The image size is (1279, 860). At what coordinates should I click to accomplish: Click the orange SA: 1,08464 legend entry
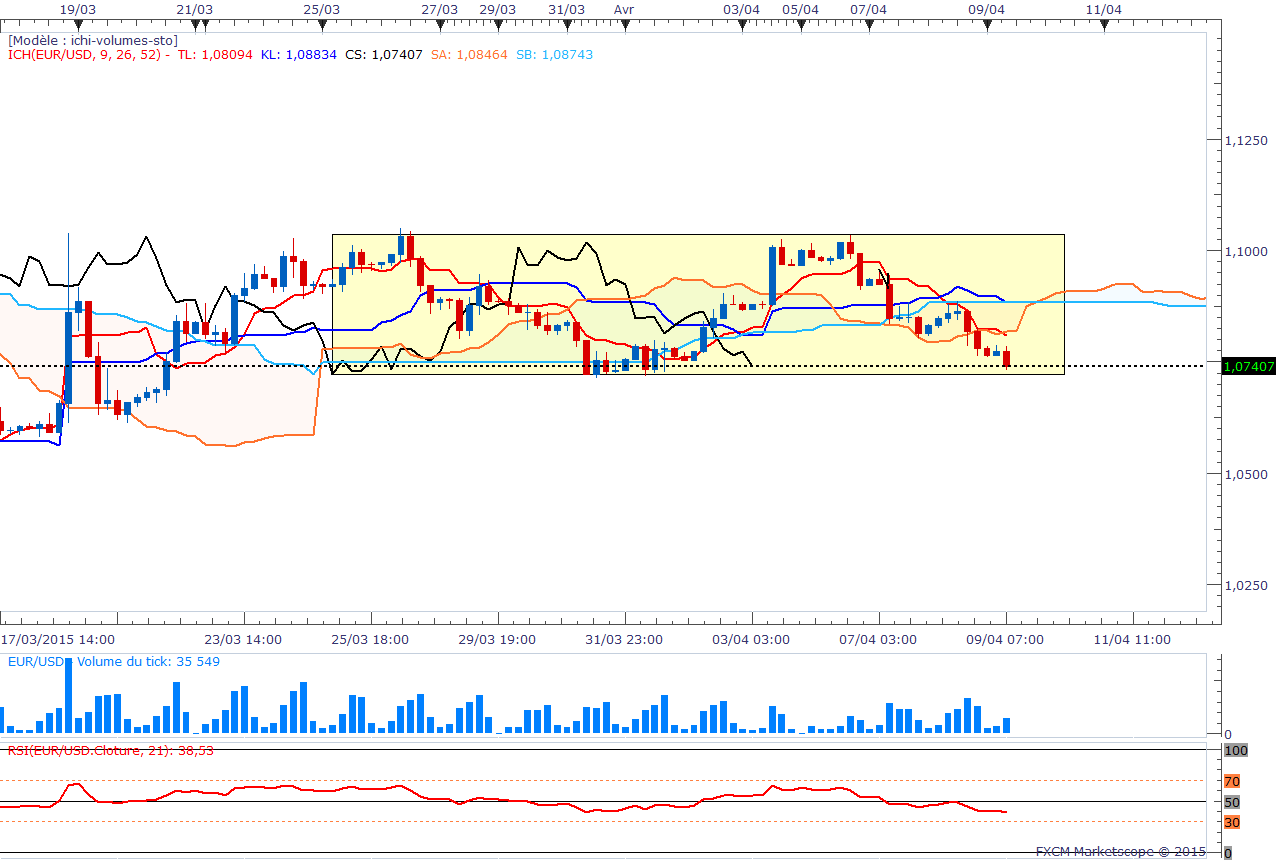(469, 55)
